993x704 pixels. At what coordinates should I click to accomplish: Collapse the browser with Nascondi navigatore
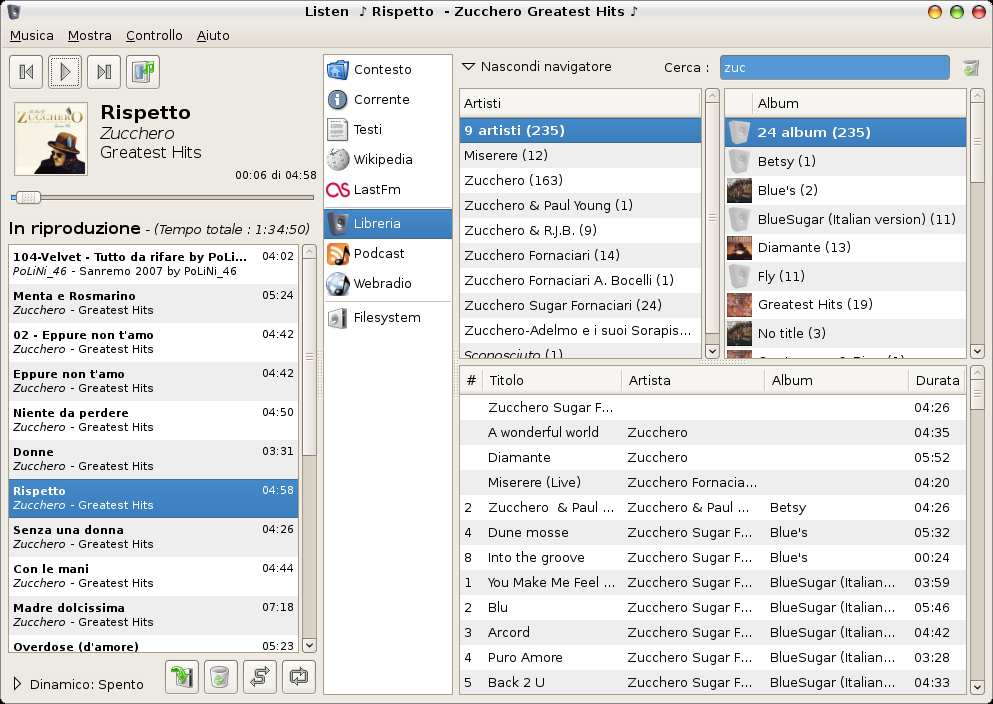[x=537, y=66]
